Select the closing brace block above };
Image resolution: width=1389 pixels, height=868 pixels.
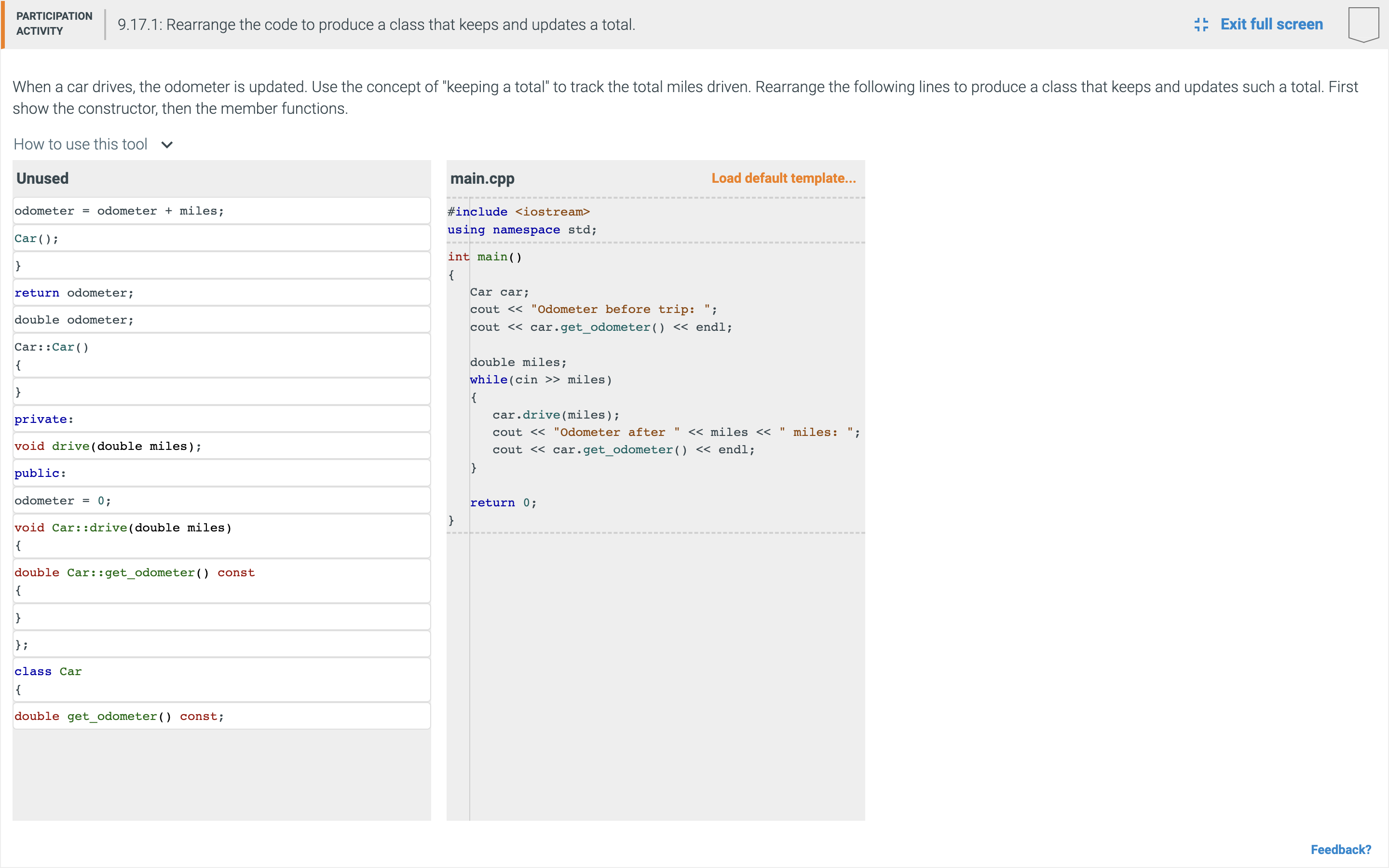pos(221,617)
